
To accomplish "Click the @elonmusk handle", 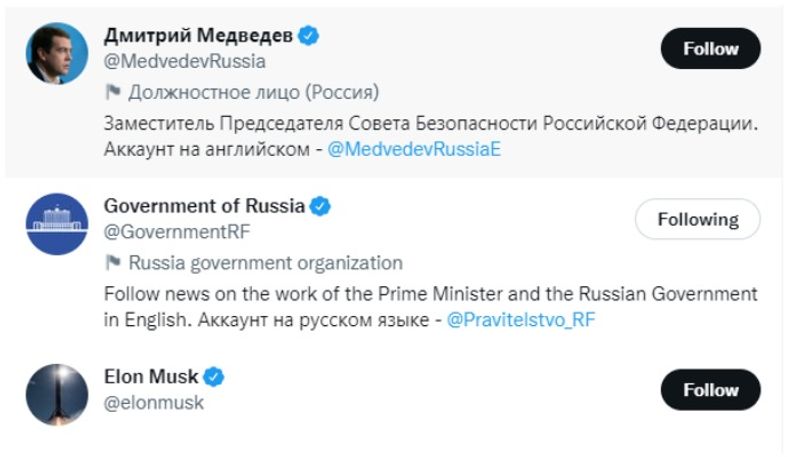I will (154, 402).
